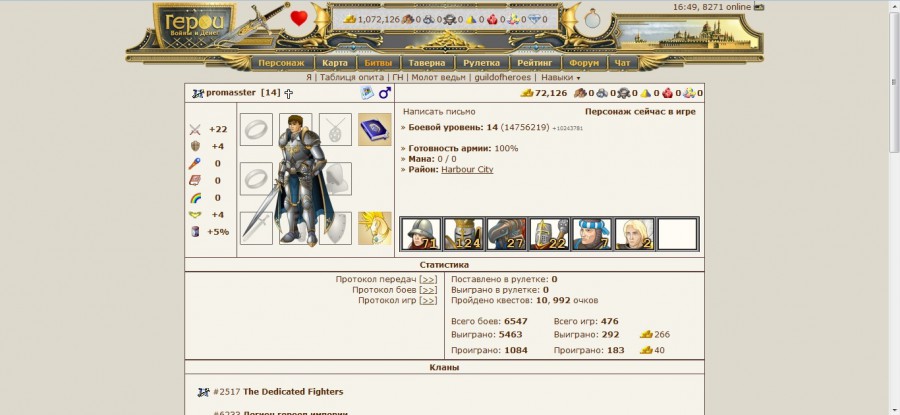Click Написать письмо link
Screen dimensions: 900x415
point(439,112)
